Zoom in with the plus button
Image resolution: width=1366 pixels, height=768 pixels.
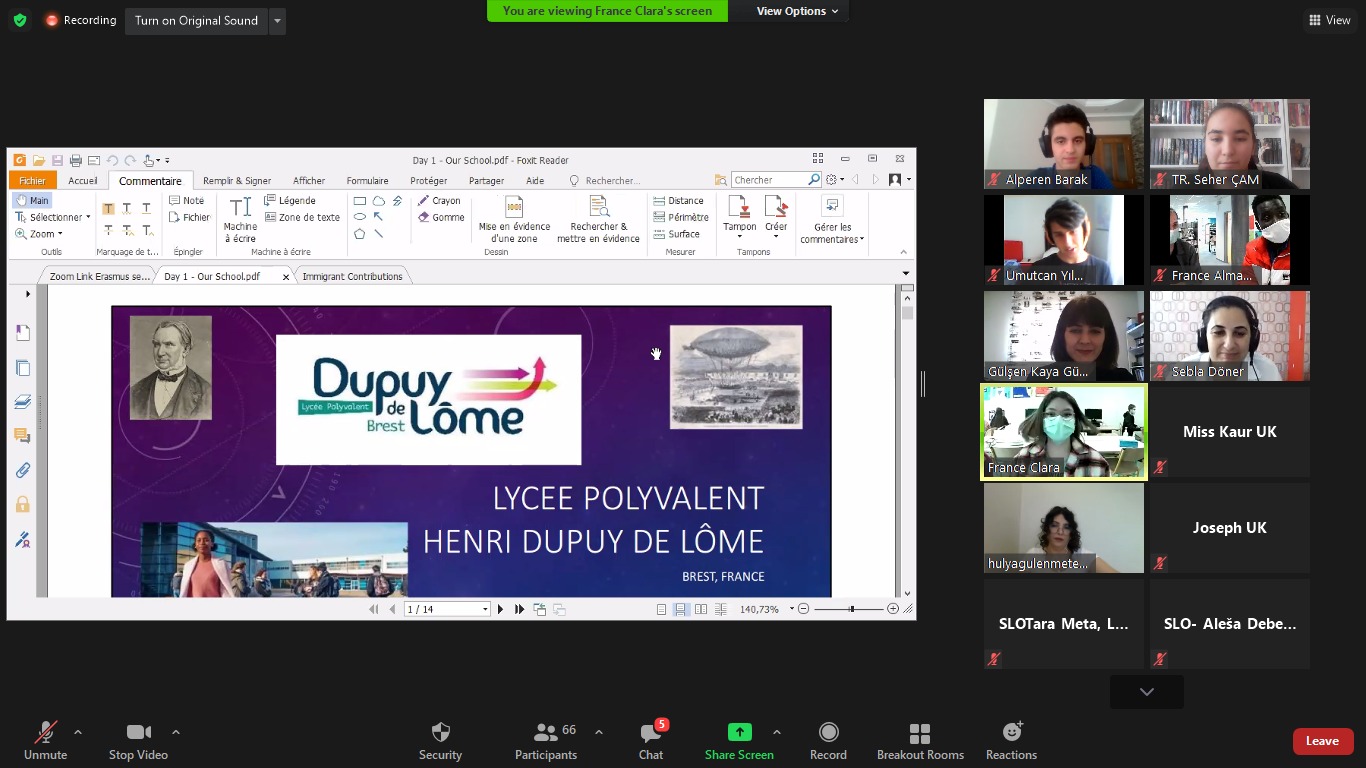point(893,609)
